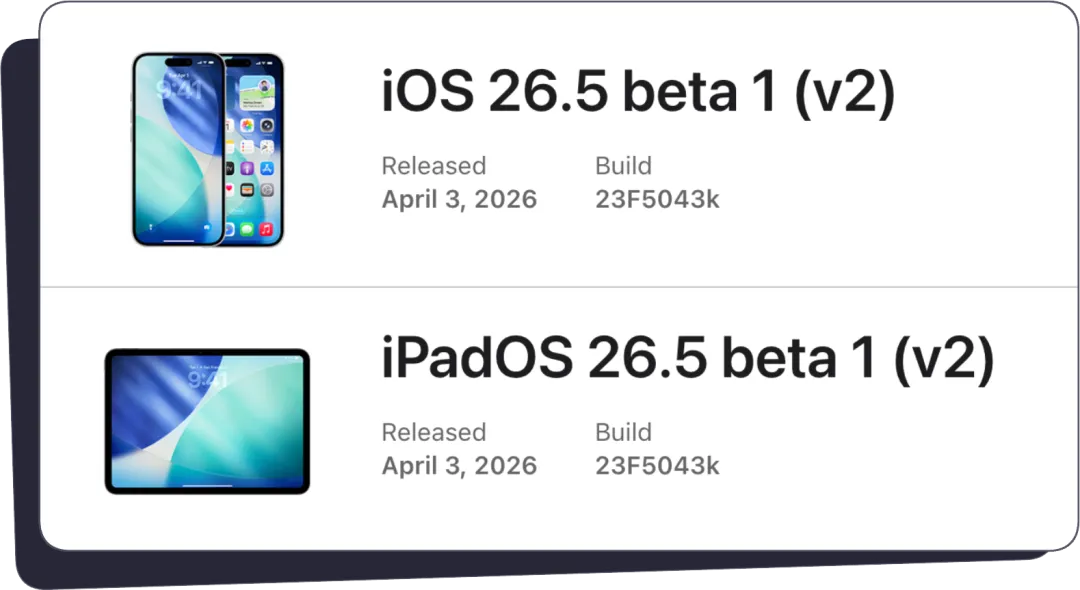This screenshot has height=590, width=1080.
Task: Click the iOS release date April 3, 2026
Action: point(459,199)
